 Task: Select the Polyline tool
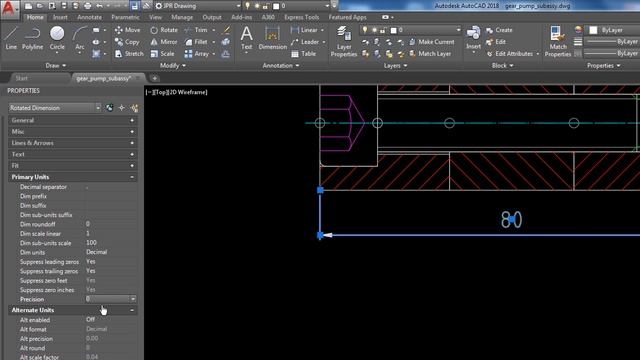tap(32, 38)
